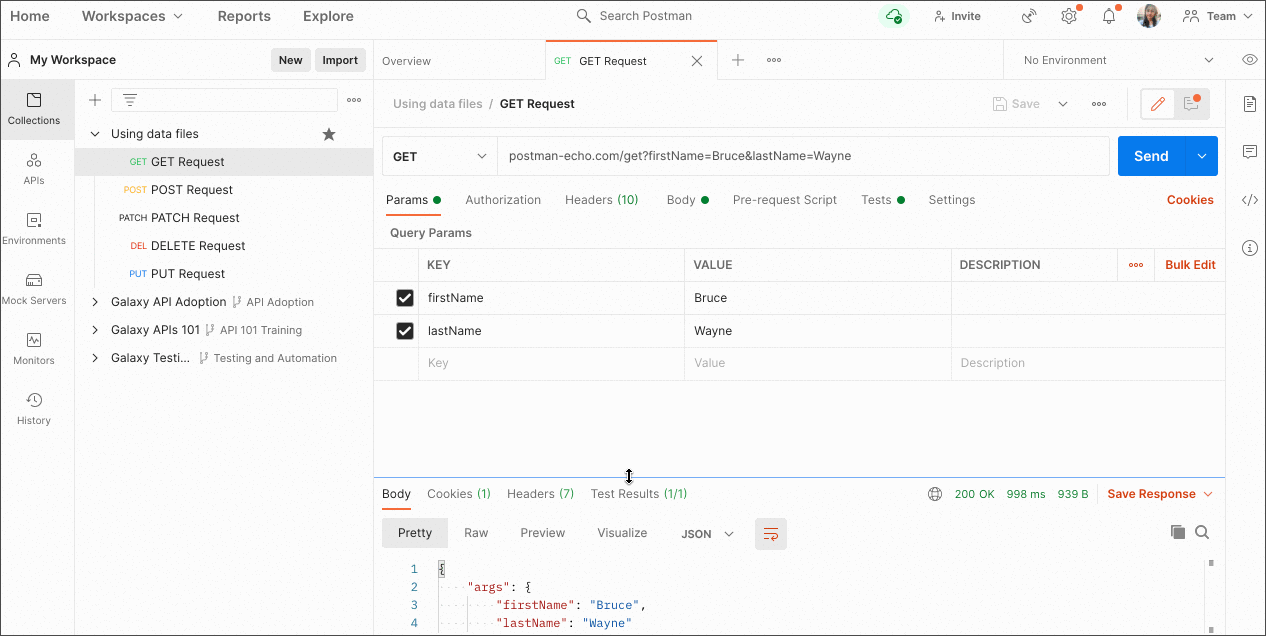Image resolution: width=1266 pixels, height=636 pixels.
Task: Switch to the Tests tab
Action: [x=883, y=200]
